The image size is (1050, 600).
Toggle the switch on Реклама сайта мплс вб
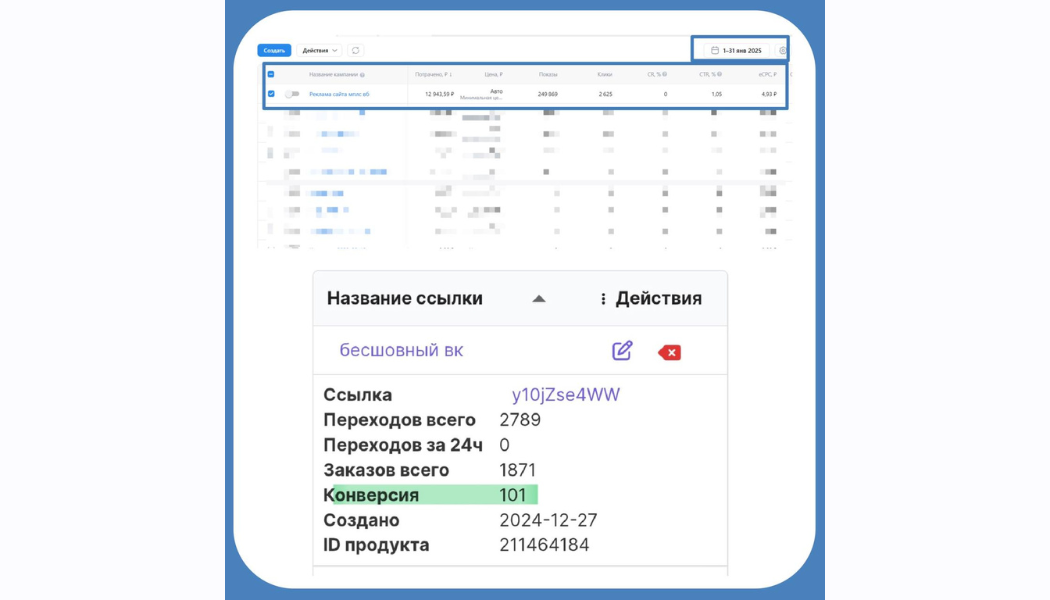(291, 93)
